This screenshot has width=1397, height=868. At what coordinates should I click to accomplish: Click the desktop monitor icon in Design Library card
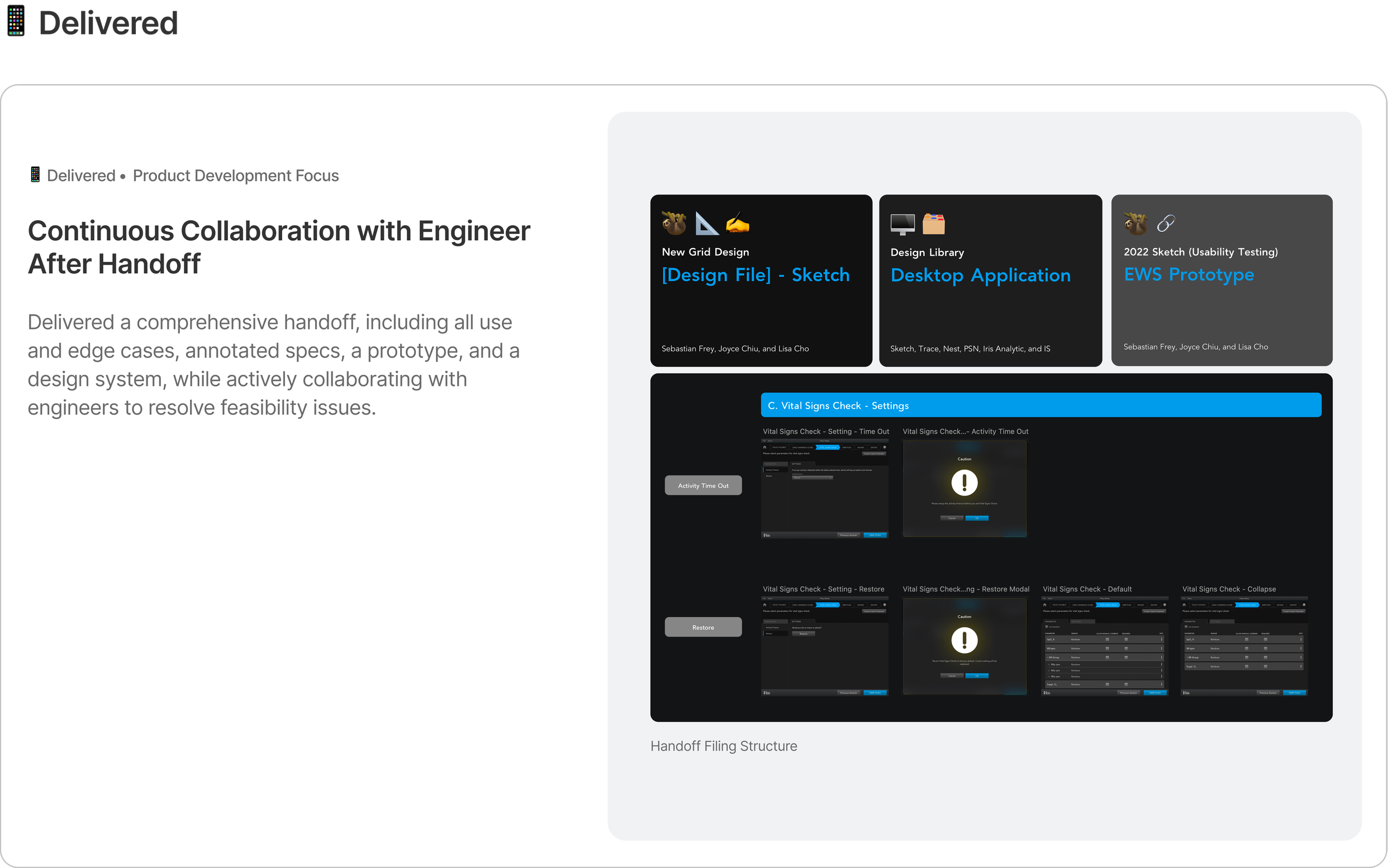coord(902,224)
